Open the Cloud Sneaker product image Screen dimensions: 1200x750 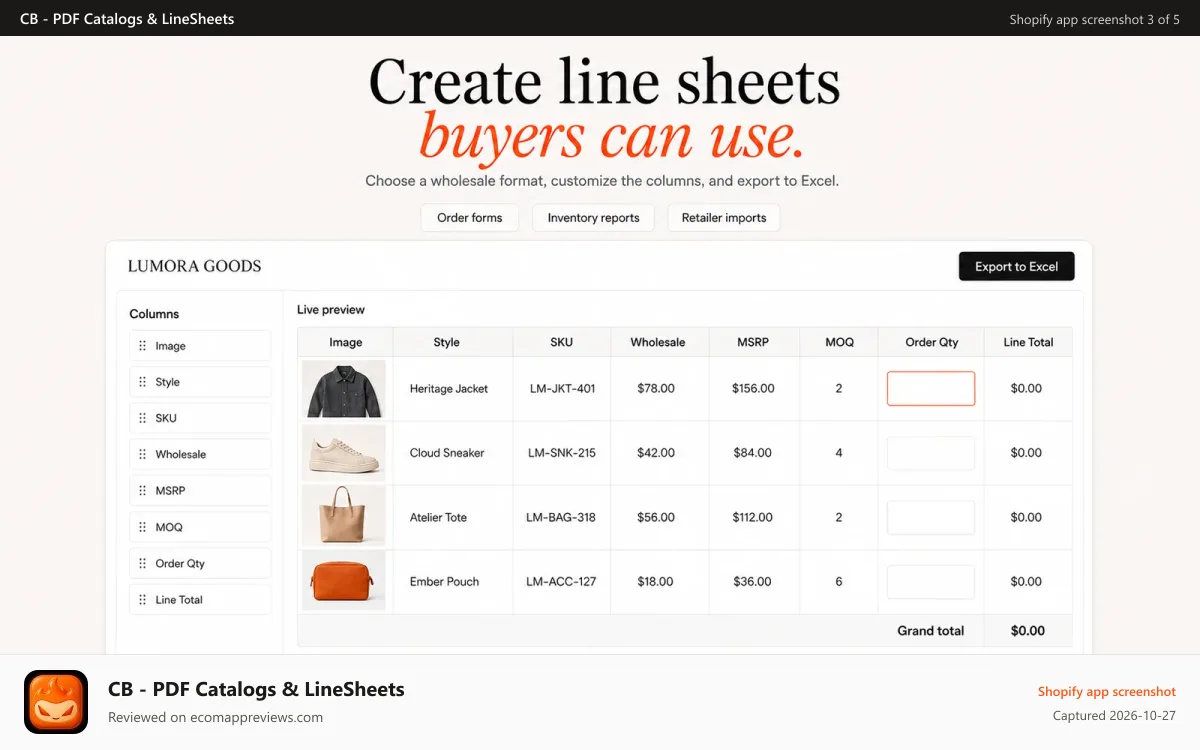point(344,453)
